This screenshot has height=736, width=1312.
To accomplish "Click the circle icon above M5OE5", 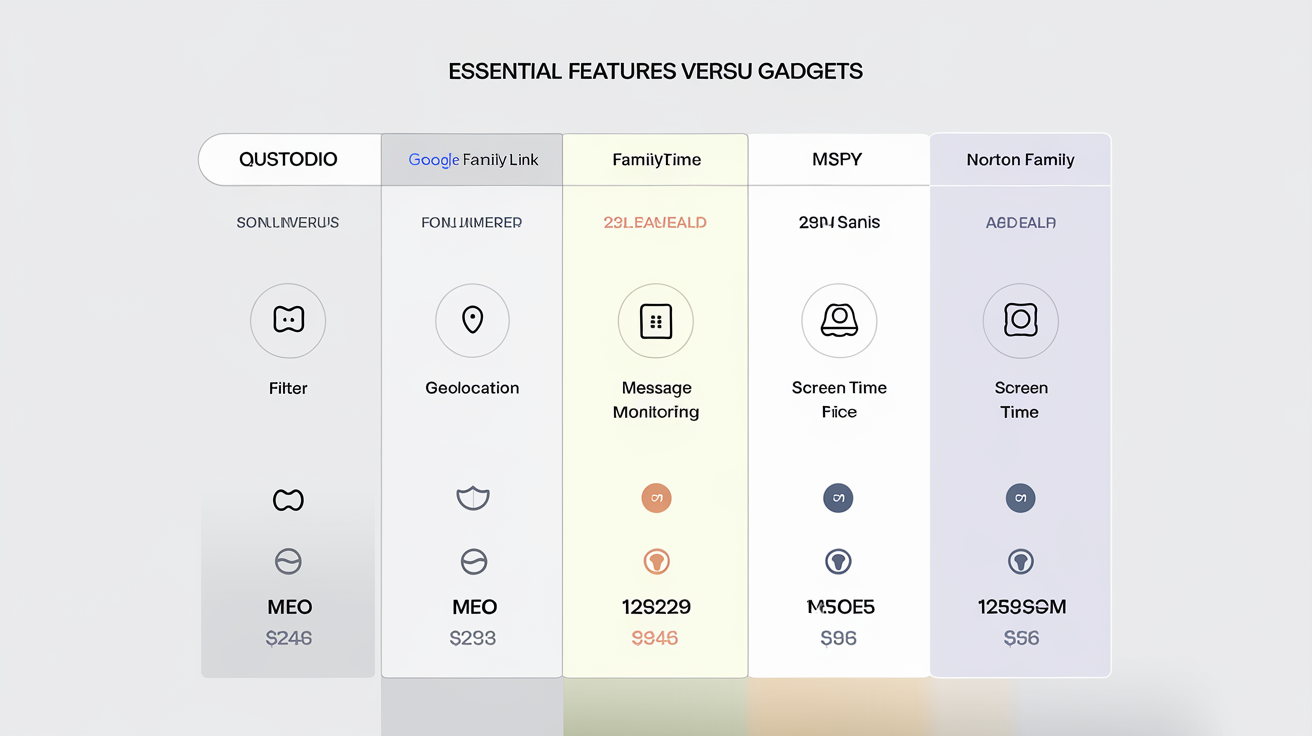I will [x=838, y=562].
